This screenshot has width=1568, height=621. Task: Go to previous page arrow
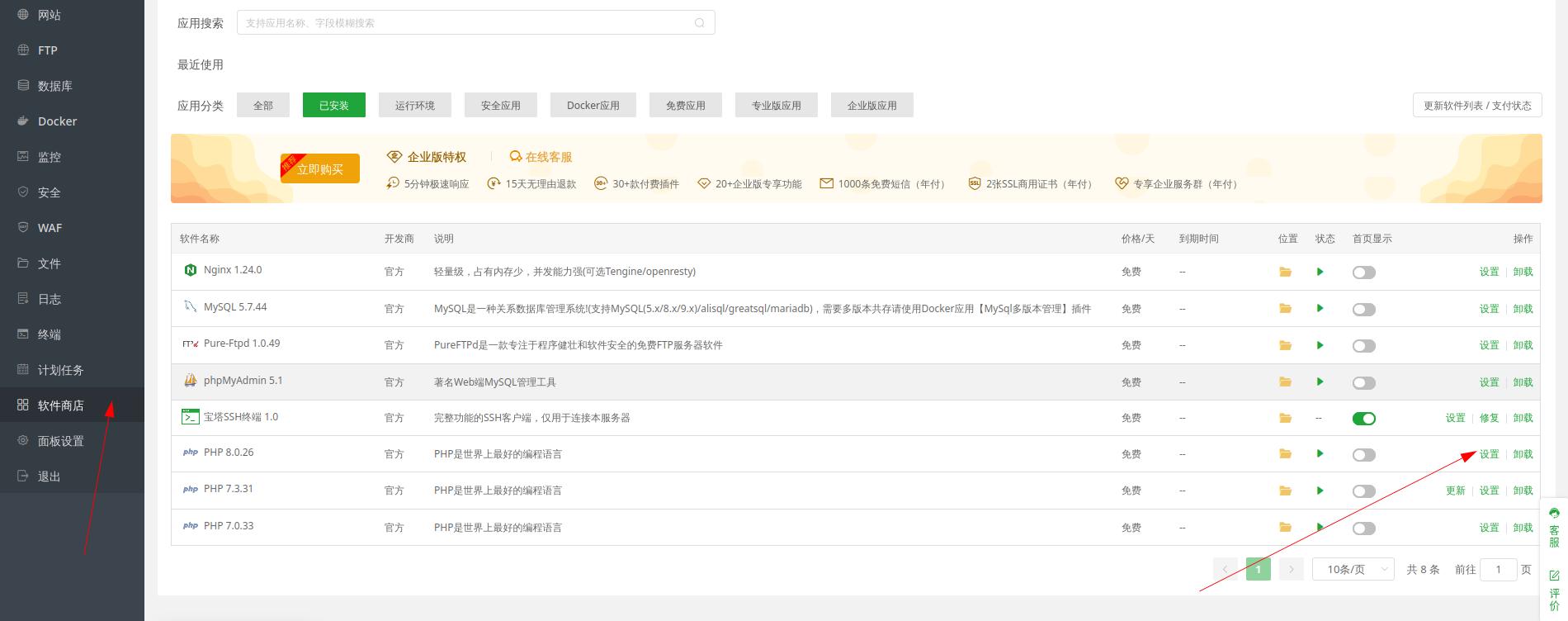[x=1226, y=569]
